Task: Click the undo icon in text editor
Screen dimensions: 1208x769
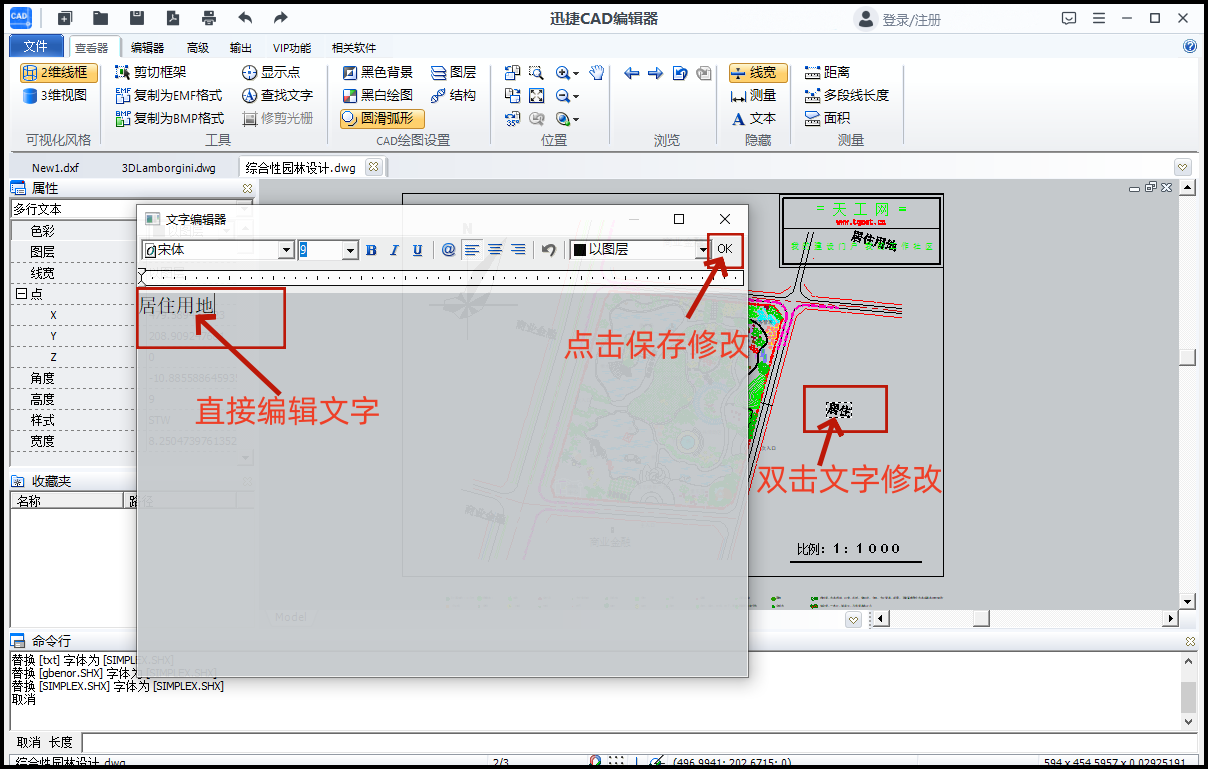Action: click(x=548, y=250)
